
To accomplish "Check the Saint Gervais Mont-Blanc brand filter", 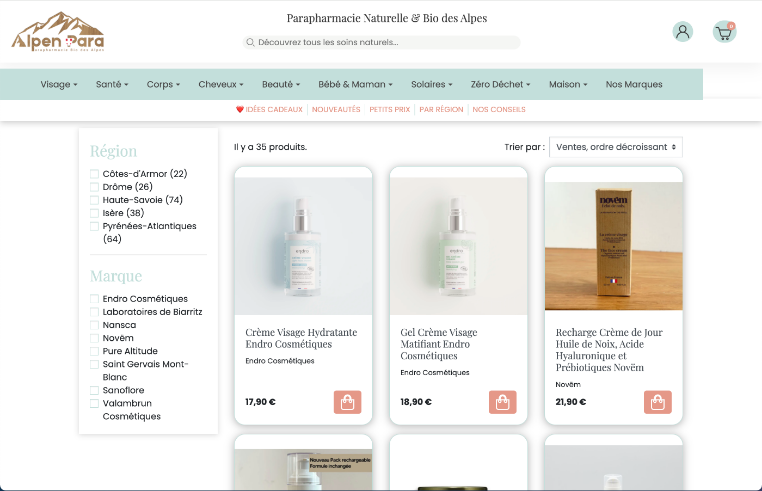I will click(x=94, y=364).
